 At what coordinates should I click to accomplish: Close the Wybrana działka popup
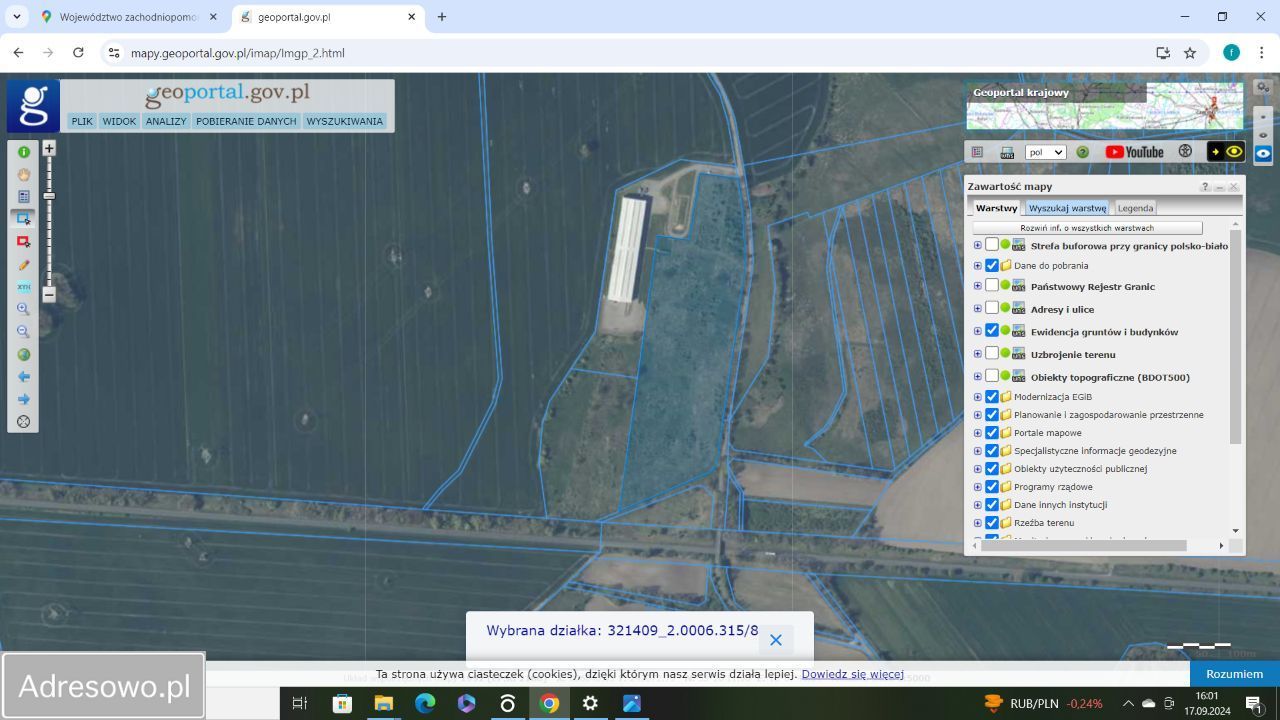pos(776,640)
